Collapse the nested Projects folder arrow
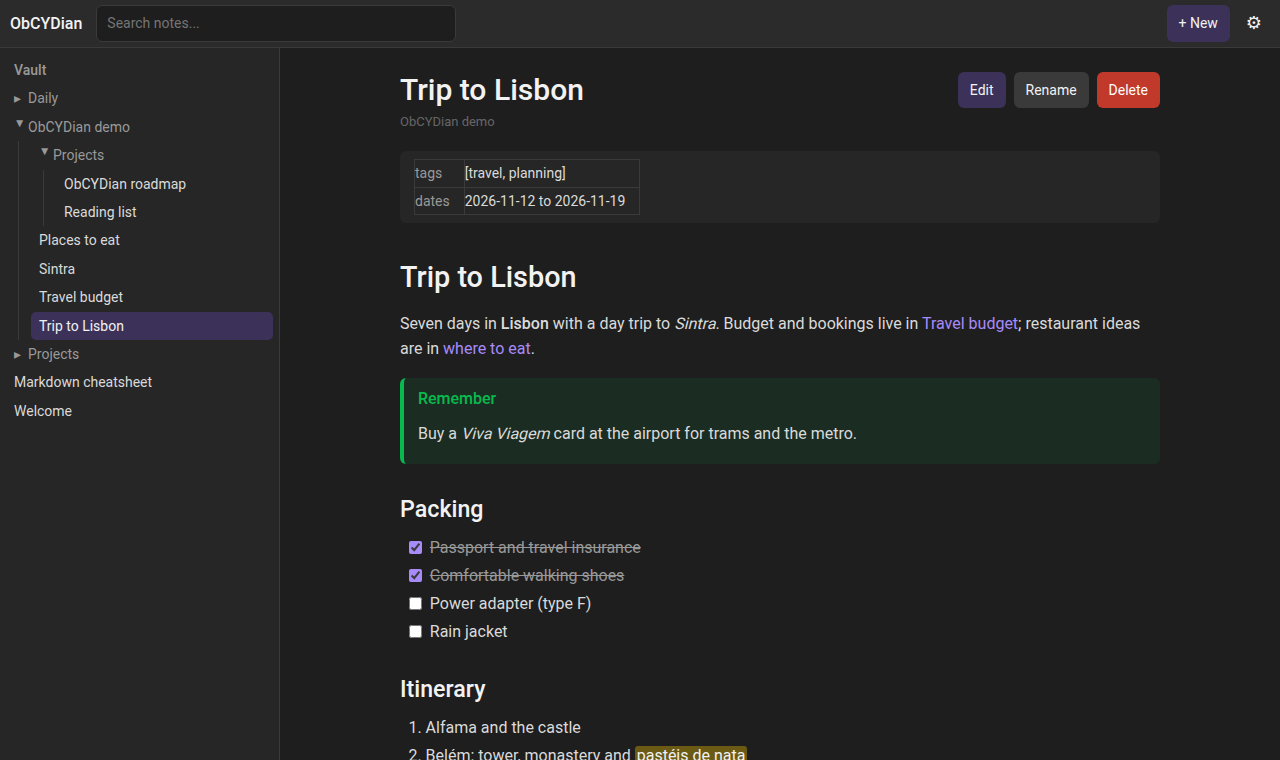Viewport: 1280px width, 760px height. pyautogui.click(x=44, y=154)
